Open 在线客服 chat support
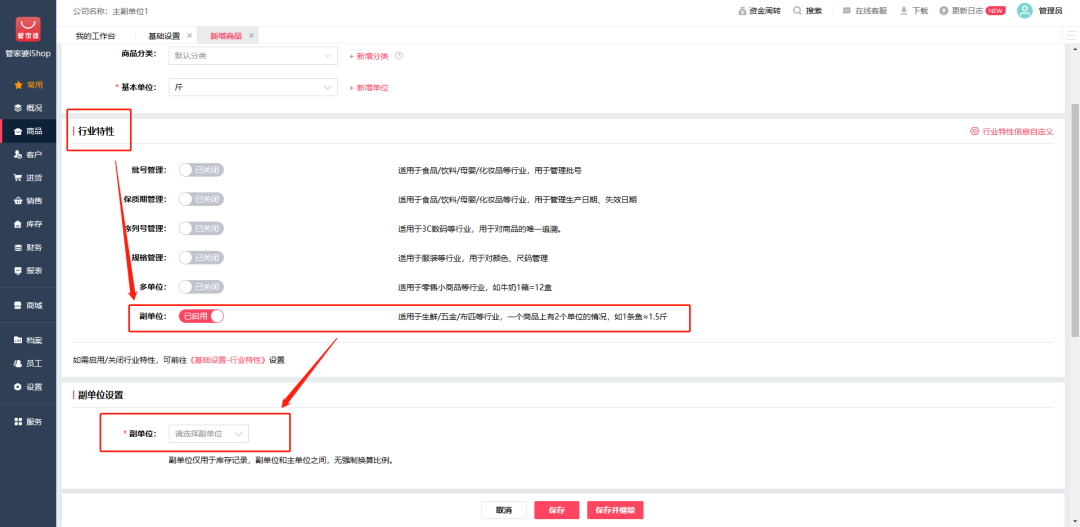Viewport: 1080px width, 527px height. [865, 11]
